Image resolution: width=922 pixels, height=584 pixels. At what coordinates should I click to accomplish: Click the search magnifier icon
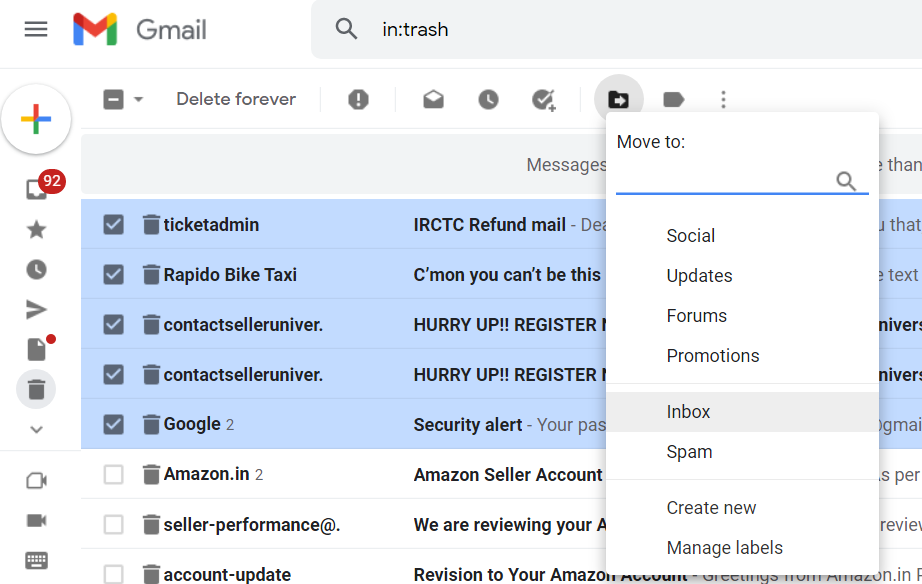[x=346, y=29]
